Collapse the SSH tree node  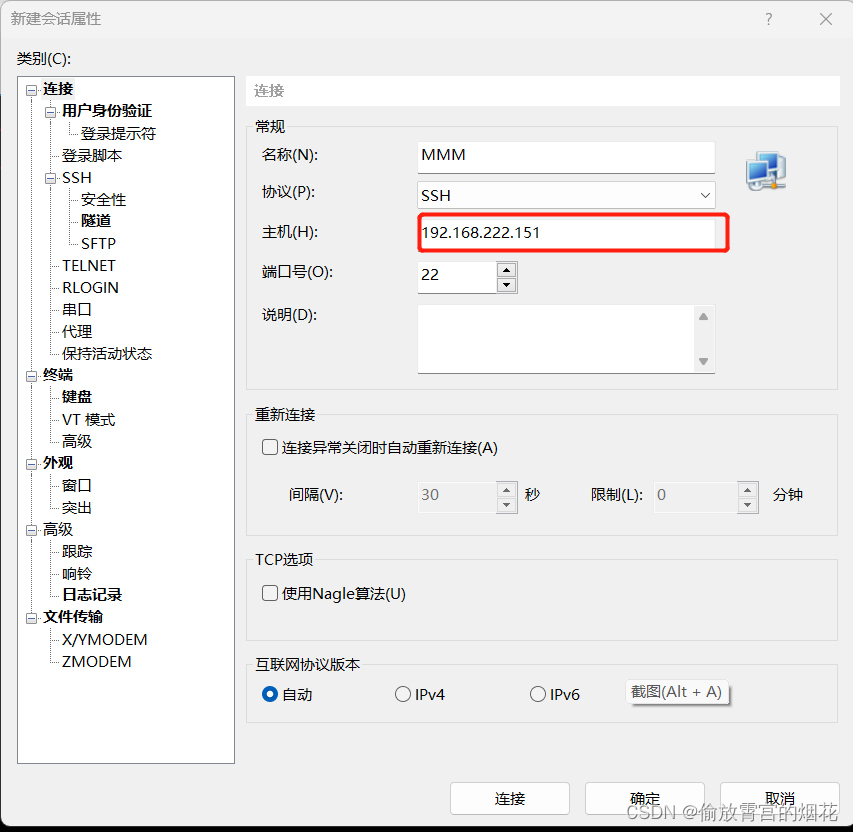51,178
